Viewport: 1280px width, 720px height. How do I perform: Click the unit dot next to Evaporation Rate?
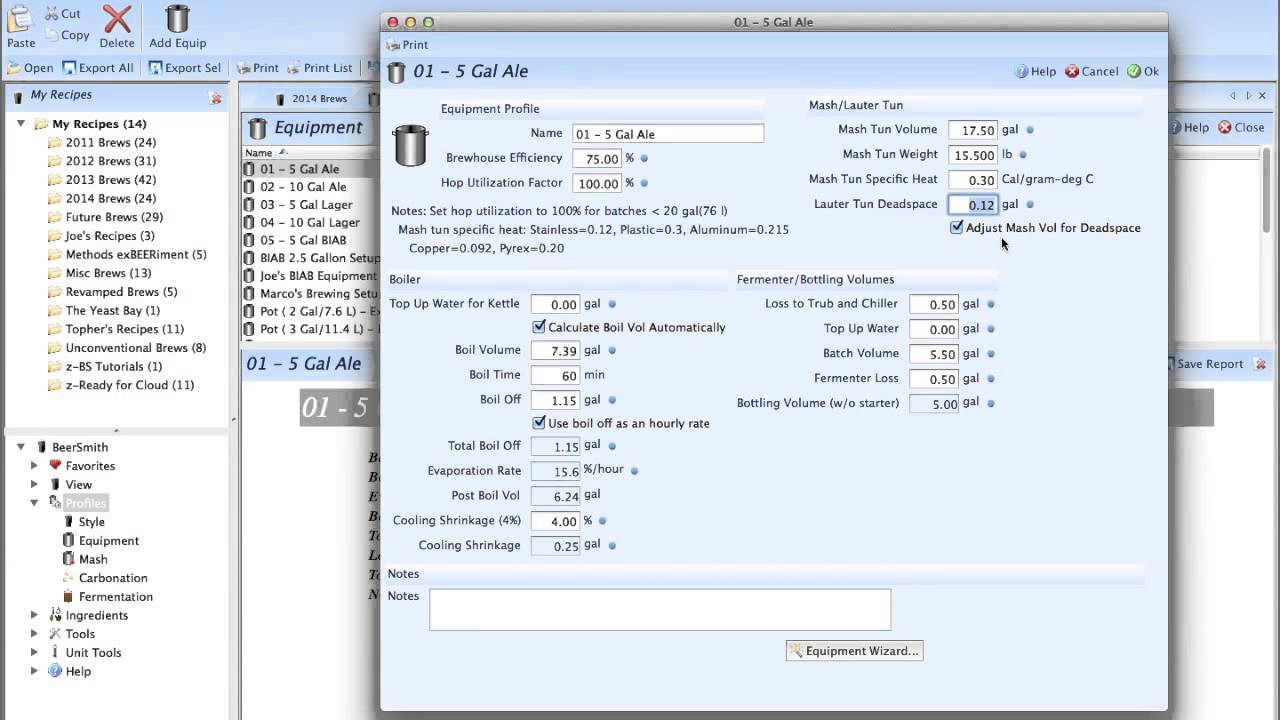[634, 470]
